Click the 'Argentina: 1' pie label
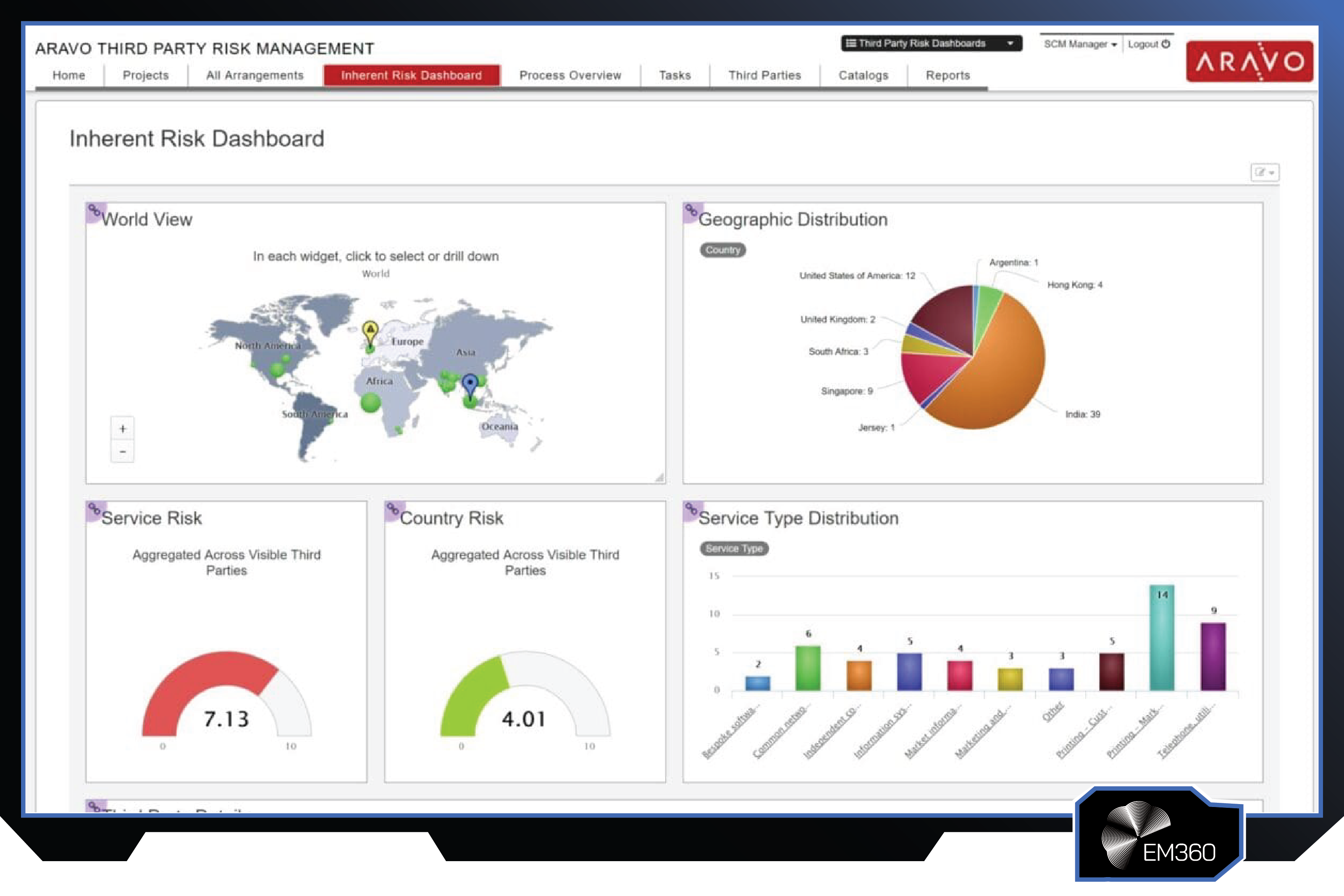This screenshot has width=1344, height=896. pos(1014,262)
